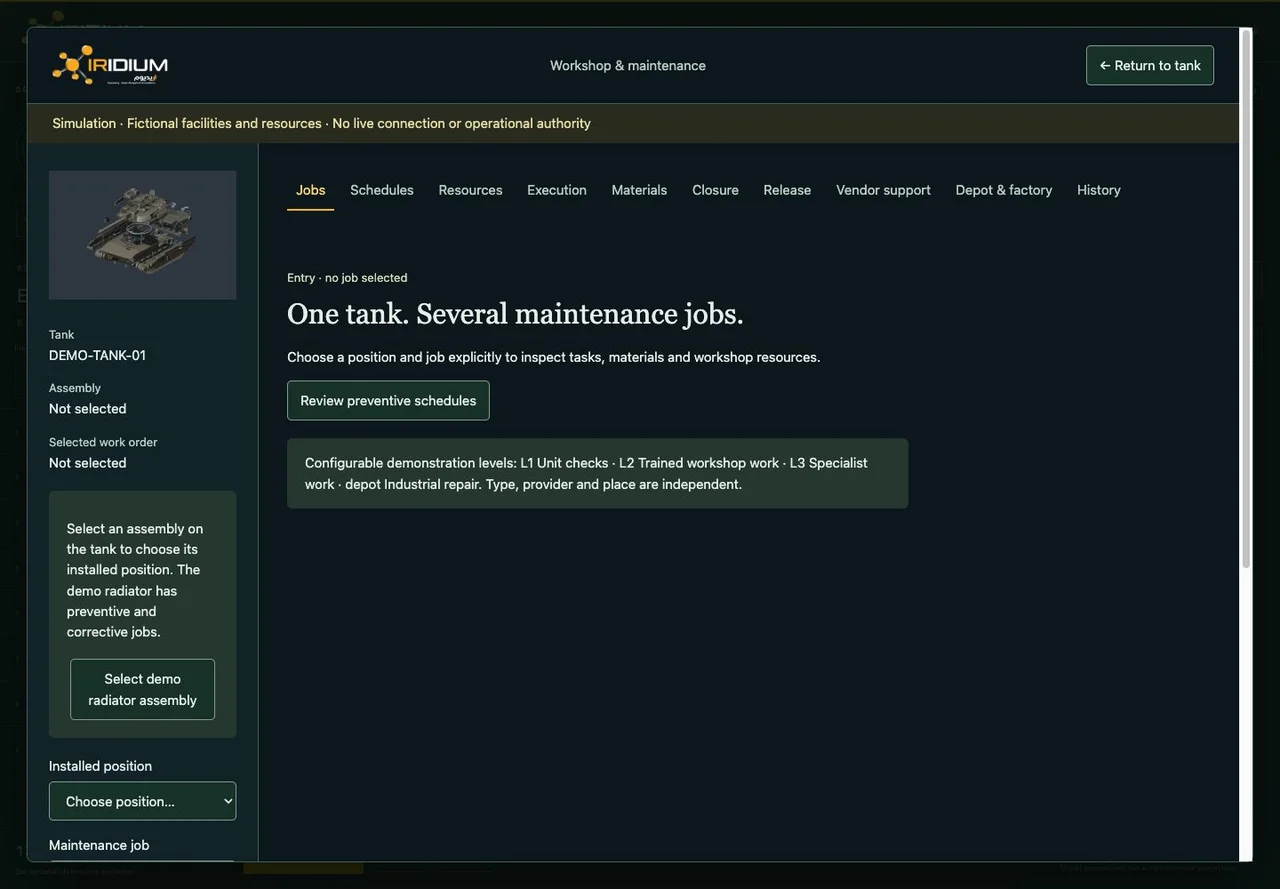Viewport: 1280px width, 889px height.
Task: Select the Materials tab
Action: pyautogui.click(x=639, y=190)
